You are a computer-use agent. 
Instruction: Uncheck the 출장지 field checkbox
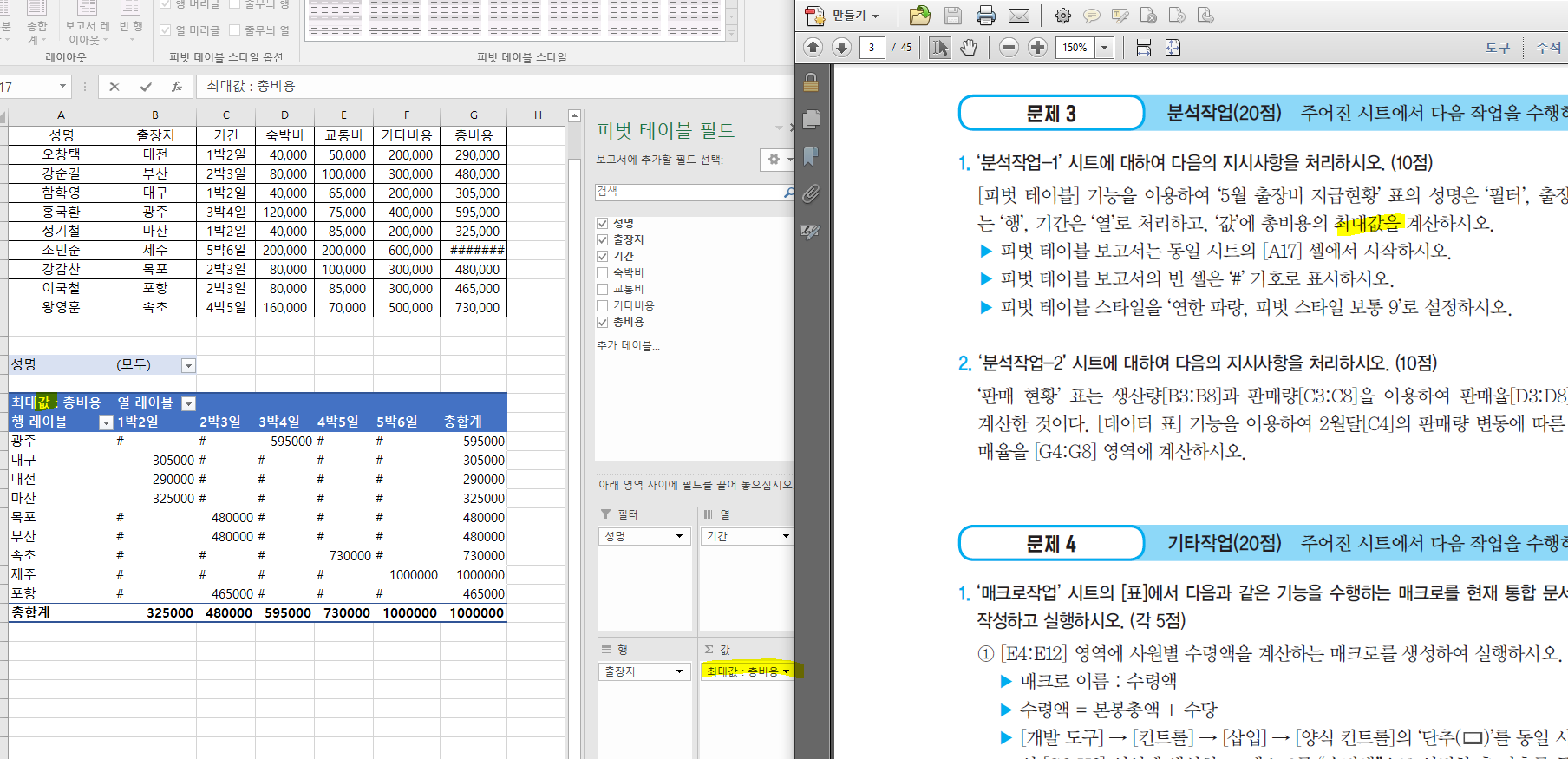[x=603, y=239]
